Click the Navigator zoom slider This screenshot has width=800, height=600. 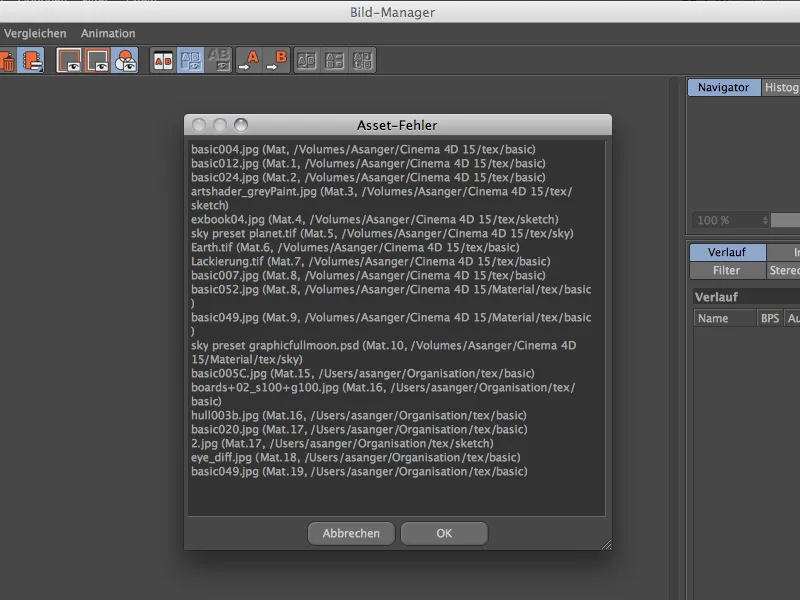(785, 220)
